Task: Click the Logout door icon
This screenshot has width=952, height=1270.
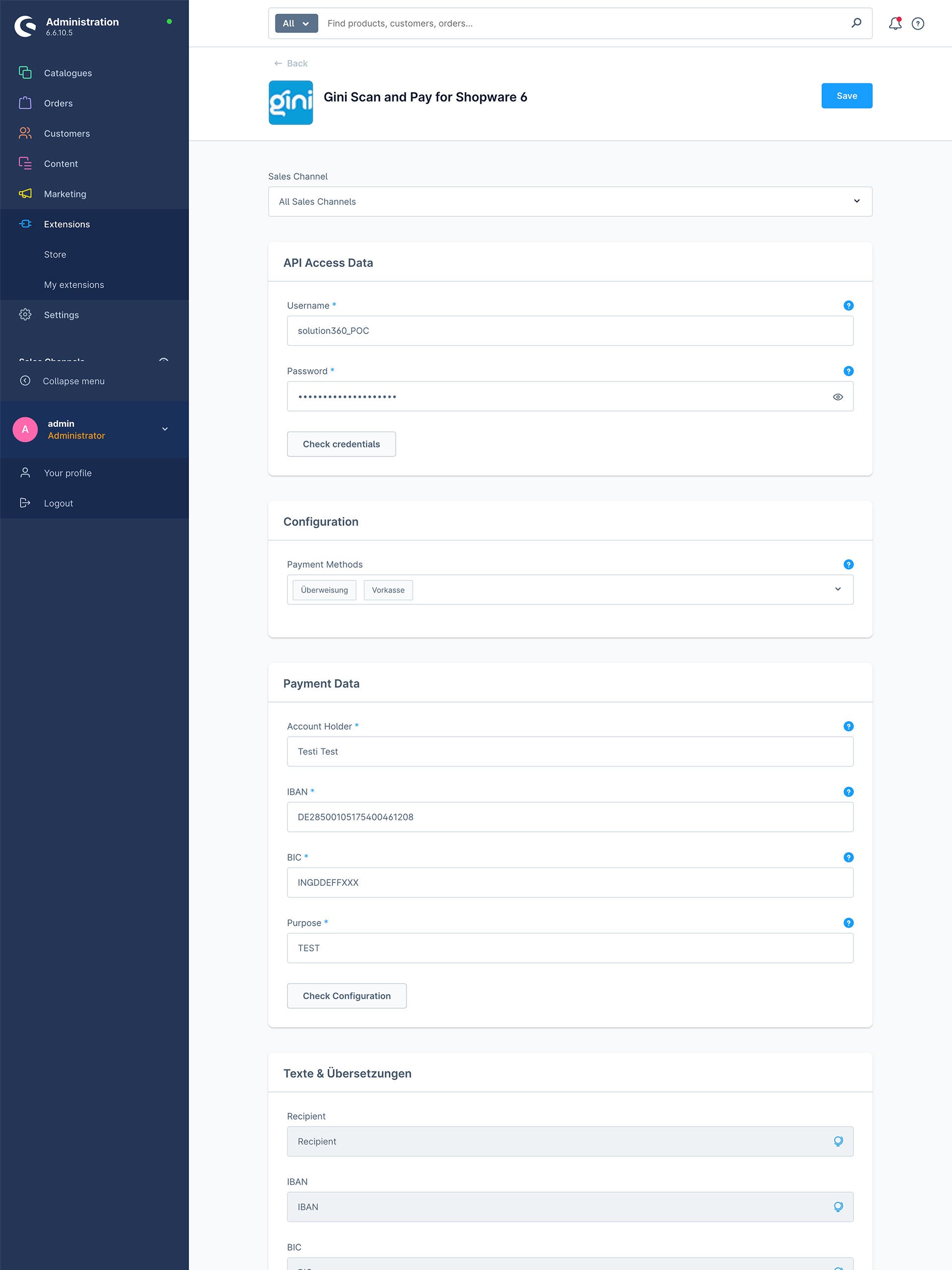Action: (25, 503)
